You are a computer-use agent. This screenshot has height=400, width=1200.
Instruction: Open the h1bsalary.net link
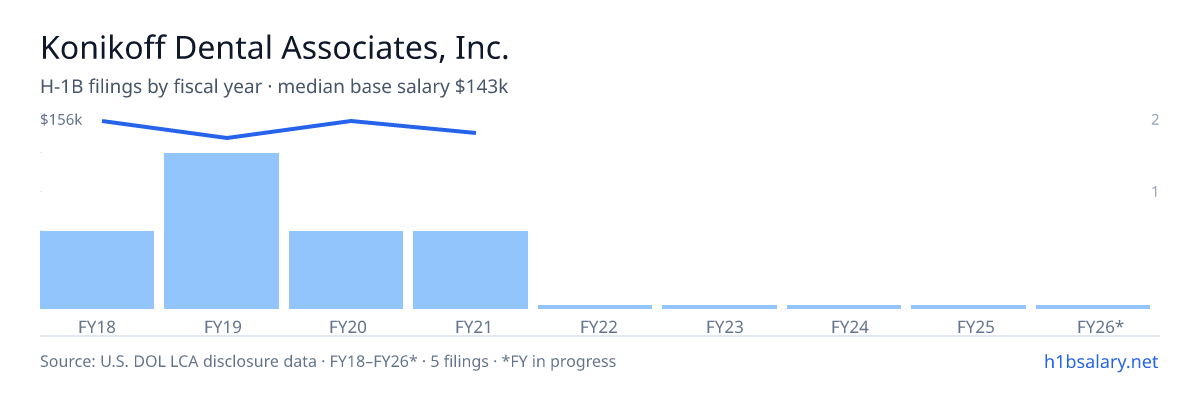coord(1100,361)
